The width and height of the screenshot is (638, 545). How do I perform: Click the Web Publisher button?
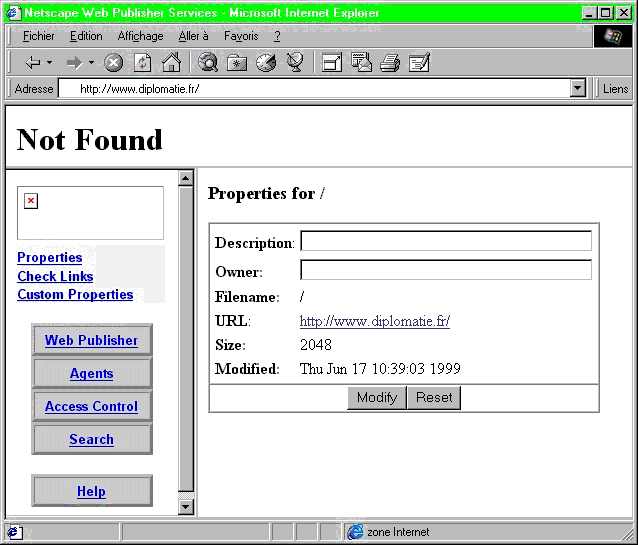92,340
